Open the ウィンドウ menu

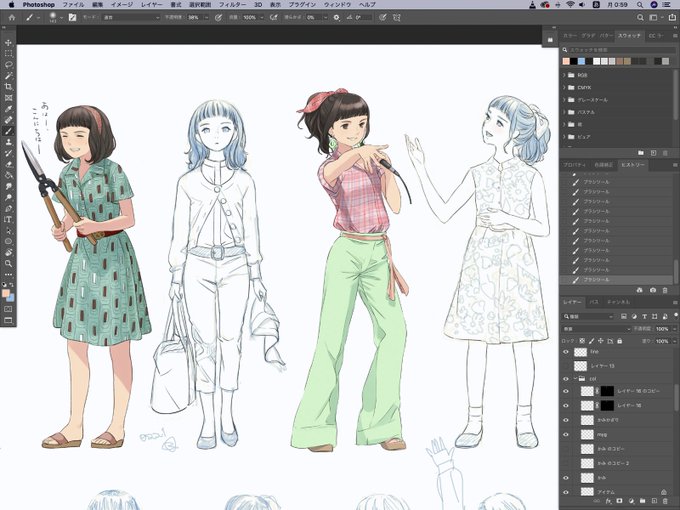337,5
